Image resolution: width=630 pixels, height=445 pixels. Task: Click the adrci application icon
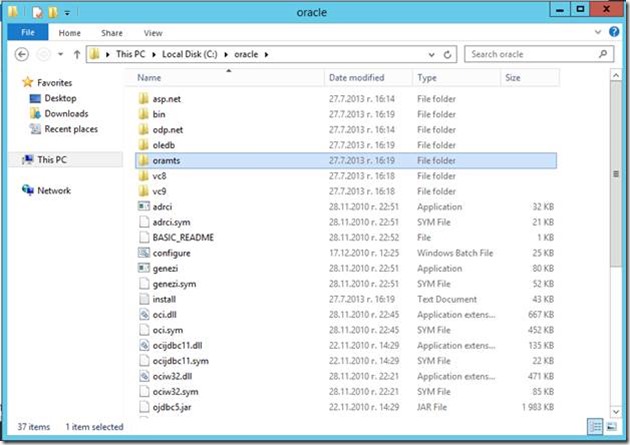coord(145,206)
